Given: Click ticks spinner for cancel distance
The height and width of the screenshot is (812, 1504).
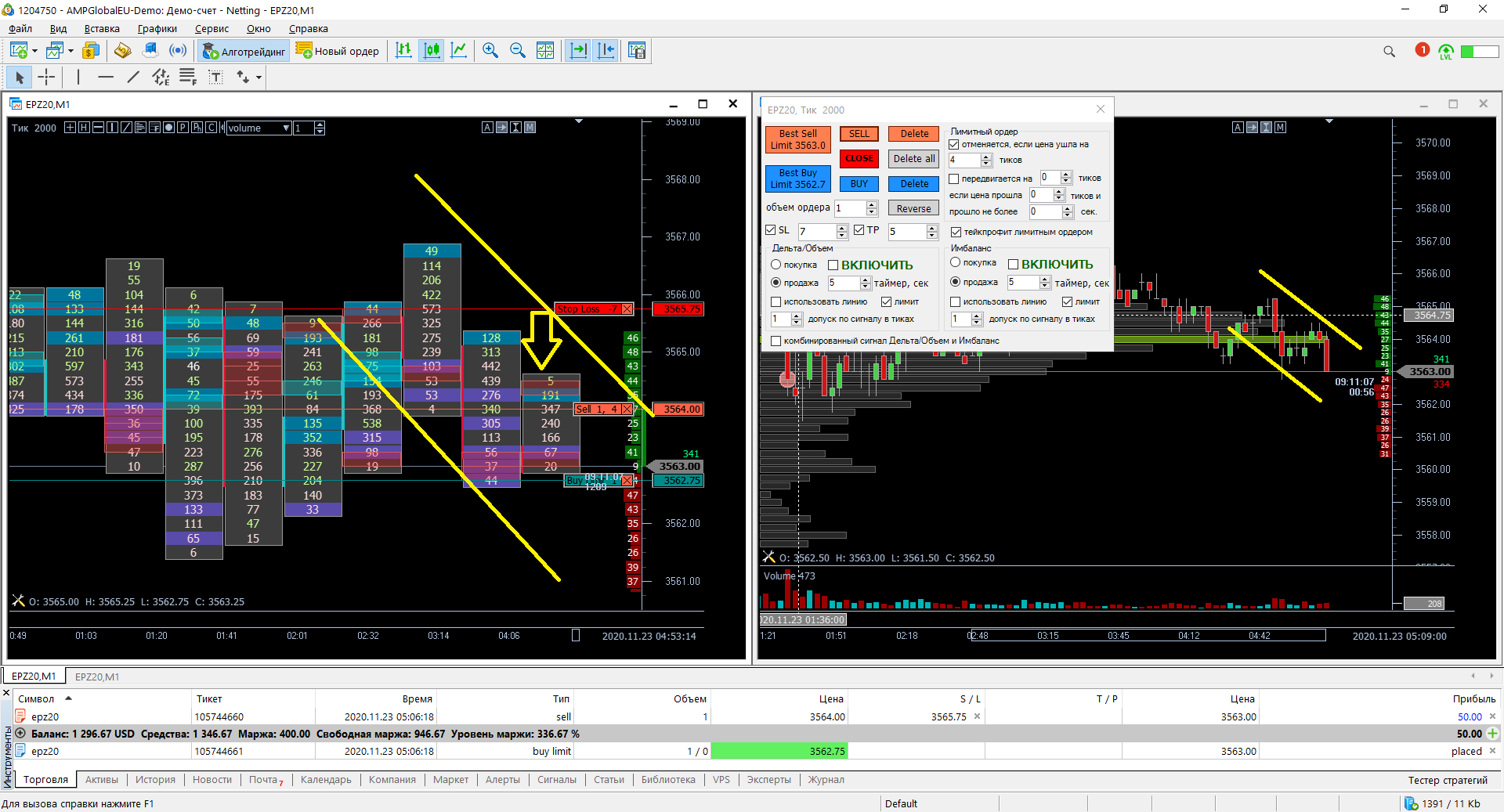Looking at the screenshot, I should 986,161.
